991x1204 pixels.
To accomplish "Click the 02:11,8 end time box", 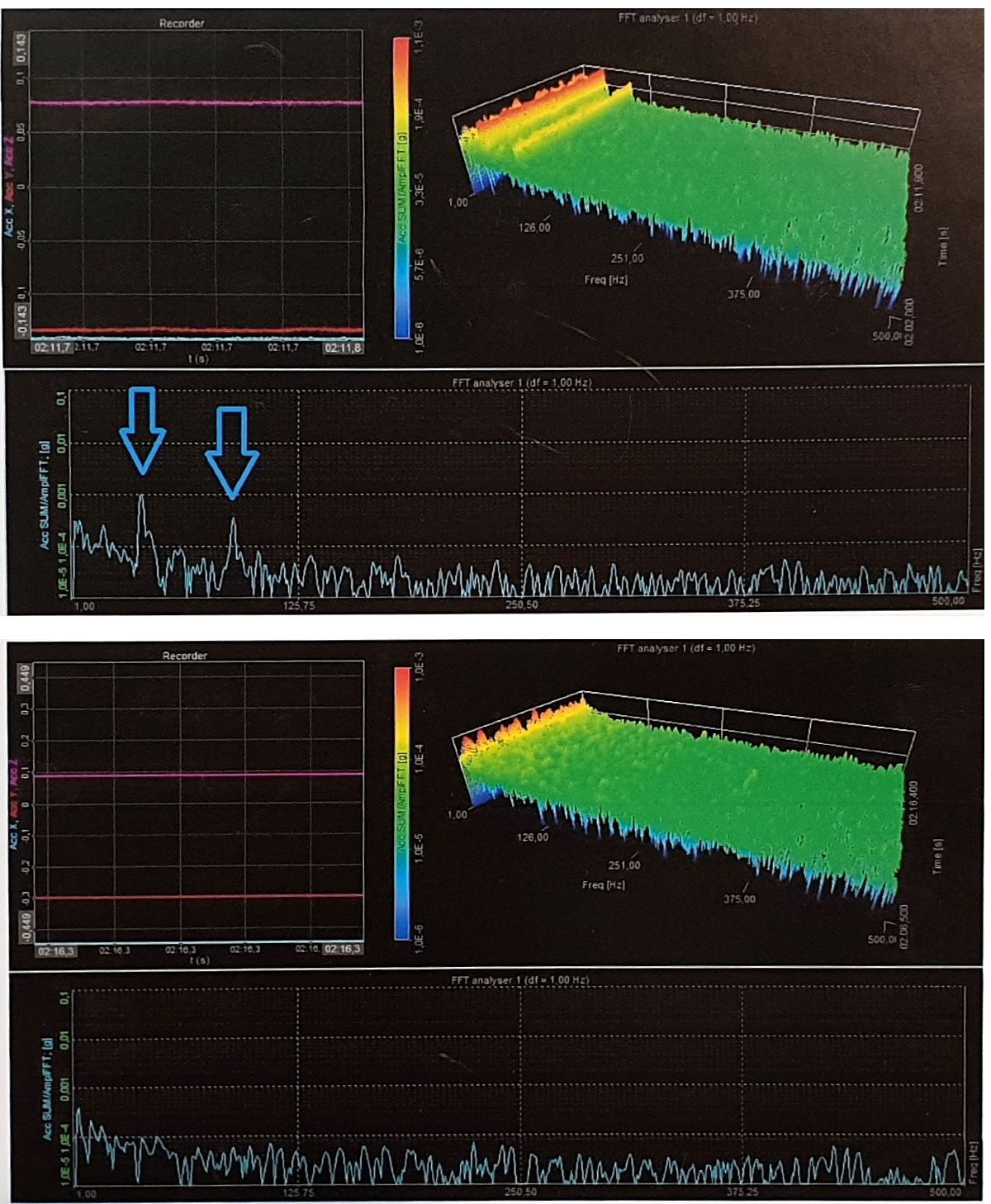I will (342, 348).
